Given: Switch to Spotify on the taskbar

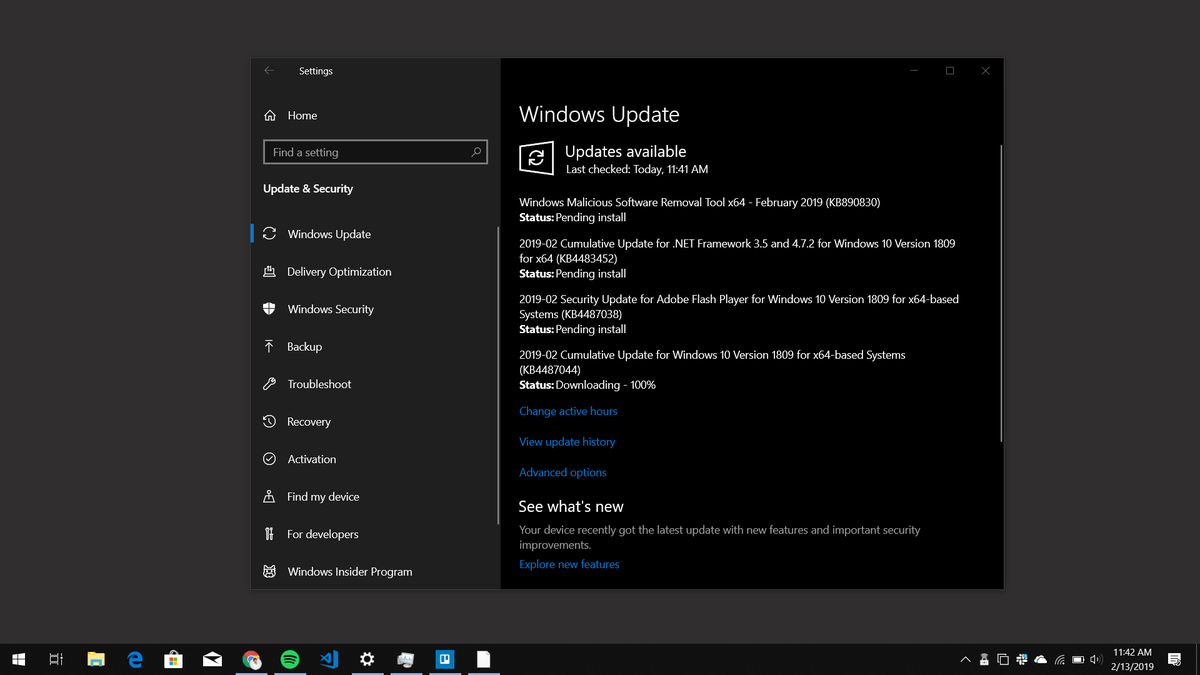Looking at the screenshot, I should 290,659.
